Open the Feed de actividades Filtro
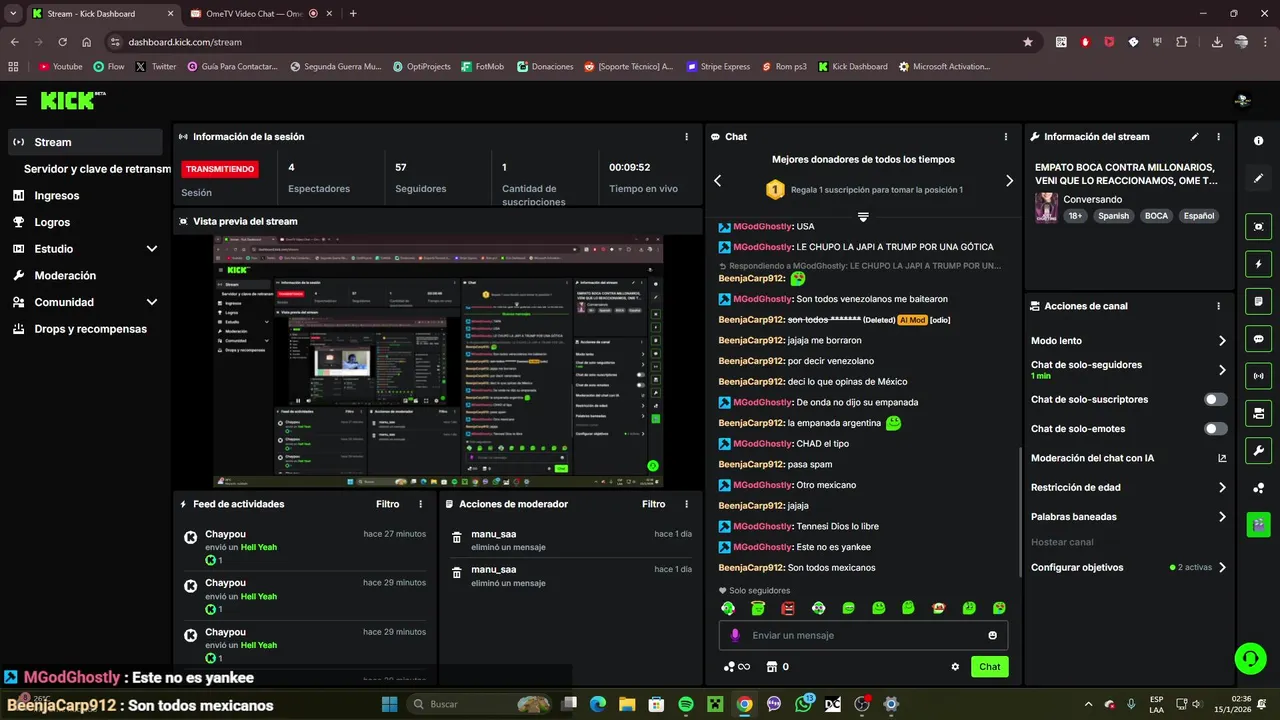 point(387,504)
